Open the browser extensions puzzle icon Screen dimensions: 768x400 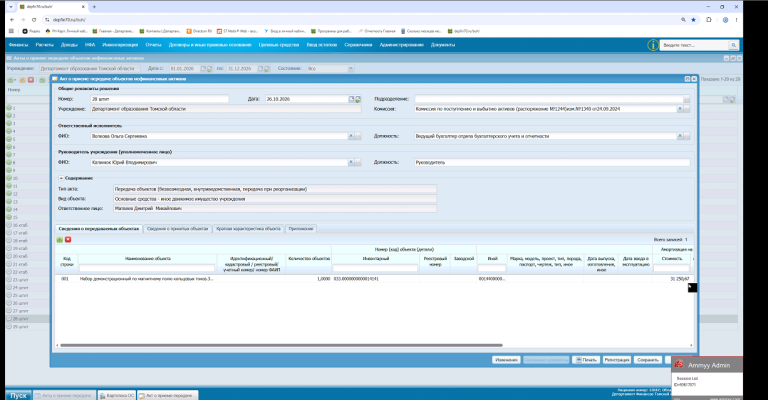(709, 20)
